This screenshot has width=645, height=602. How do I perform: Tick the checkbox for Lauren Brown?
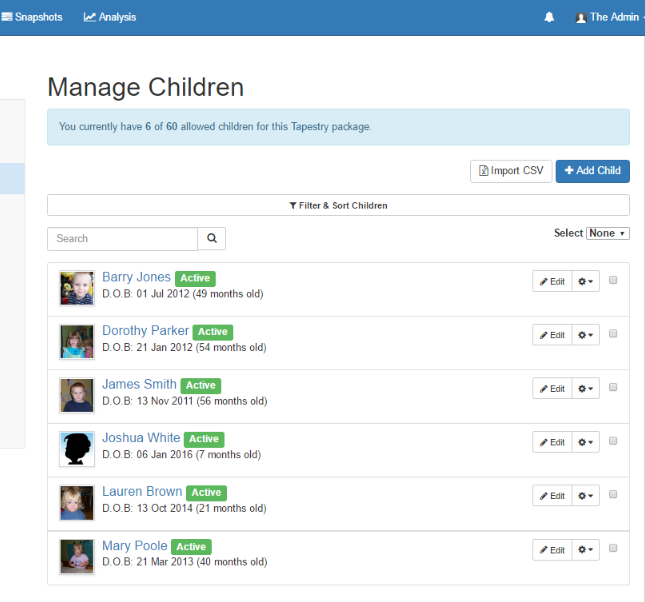(613, 494)
